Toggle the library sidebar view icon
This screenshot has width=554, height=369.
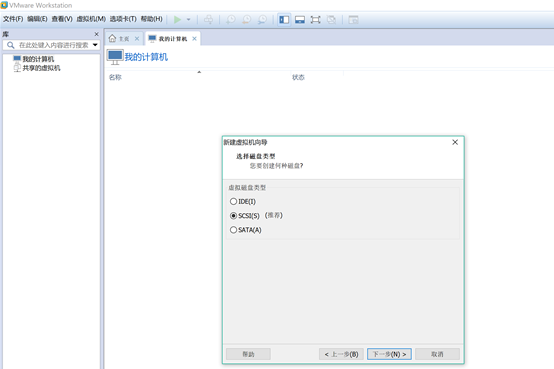coord(284,19)
